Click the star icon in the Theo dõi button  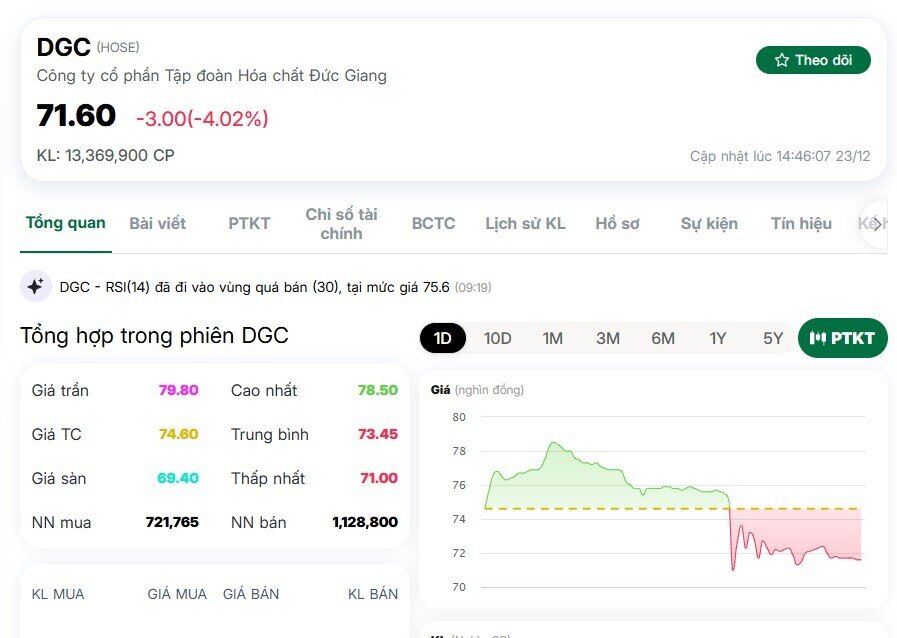(x=780, y=60)
